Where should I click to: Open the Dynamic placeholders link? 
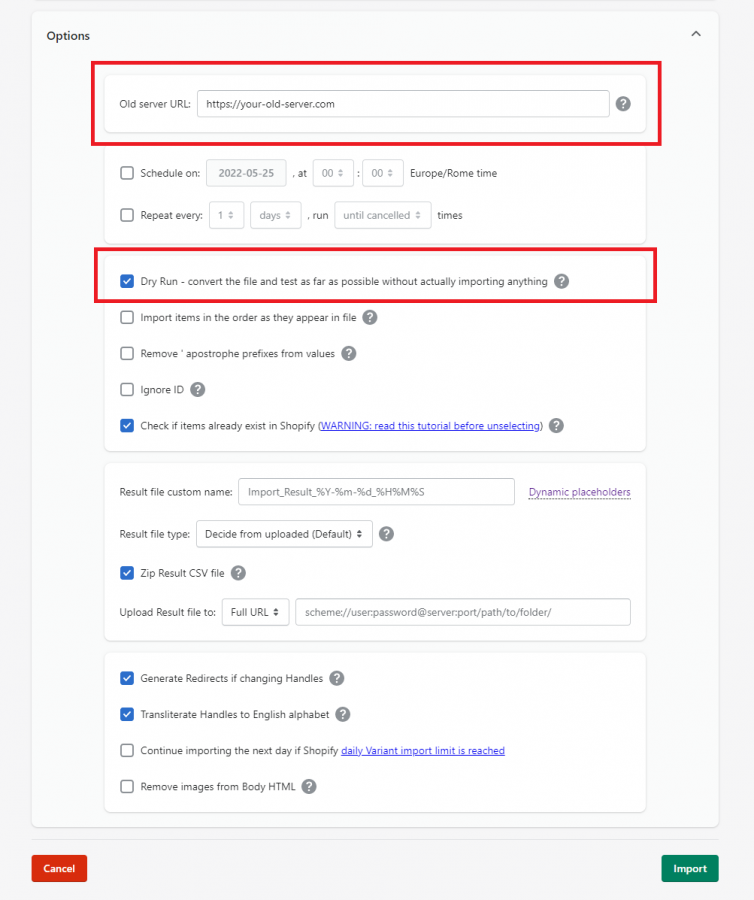click(579, 492)
